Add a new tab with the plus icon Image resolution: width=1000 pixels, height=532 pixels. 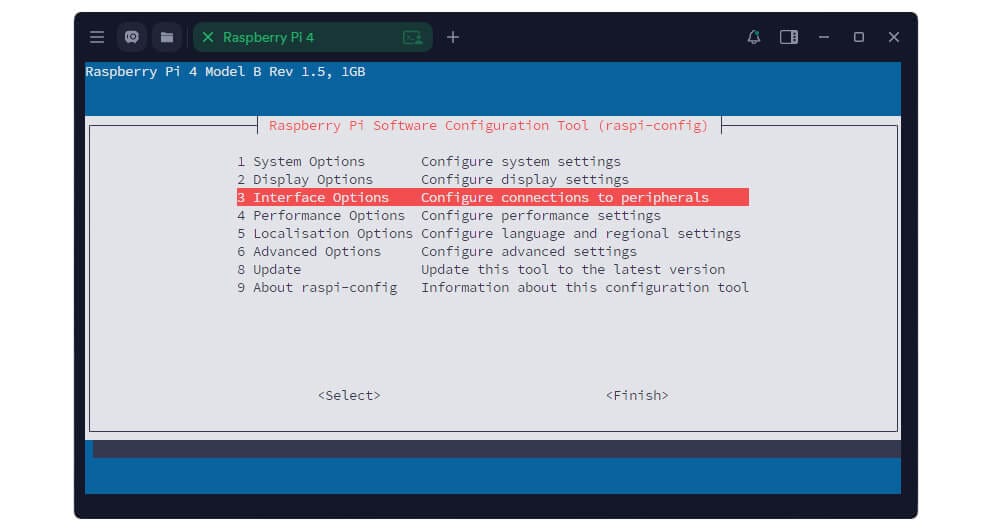pos(453,37)
